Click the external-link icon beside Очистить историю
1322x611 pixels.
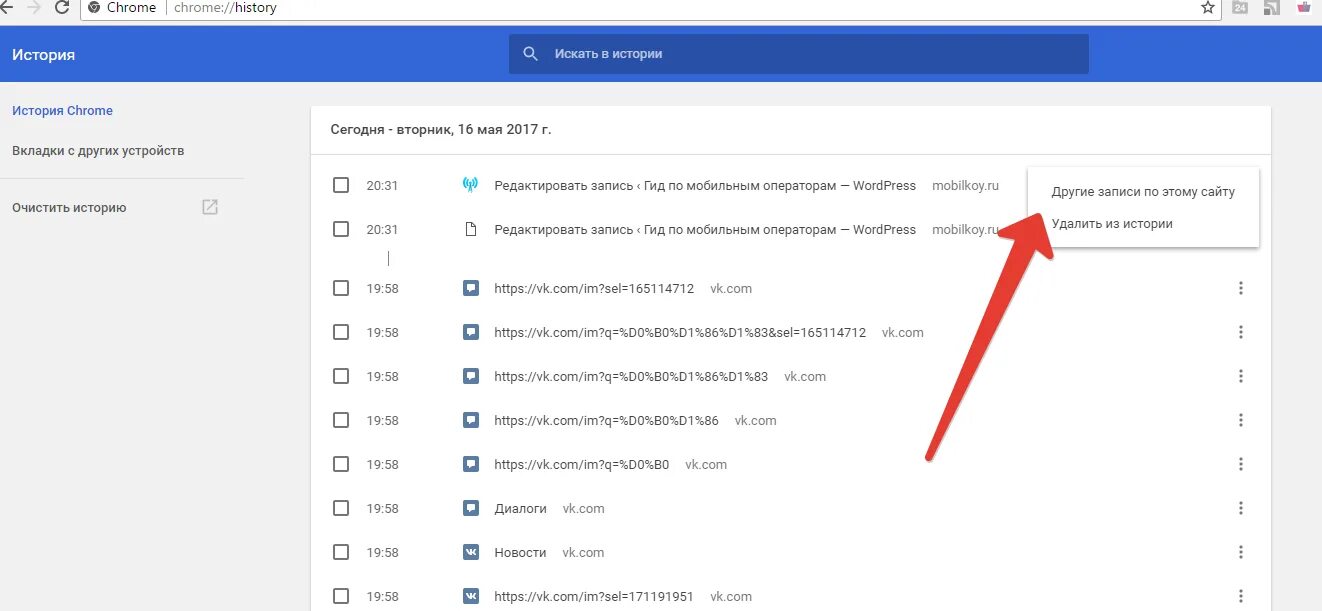click(x=210, y=207)
